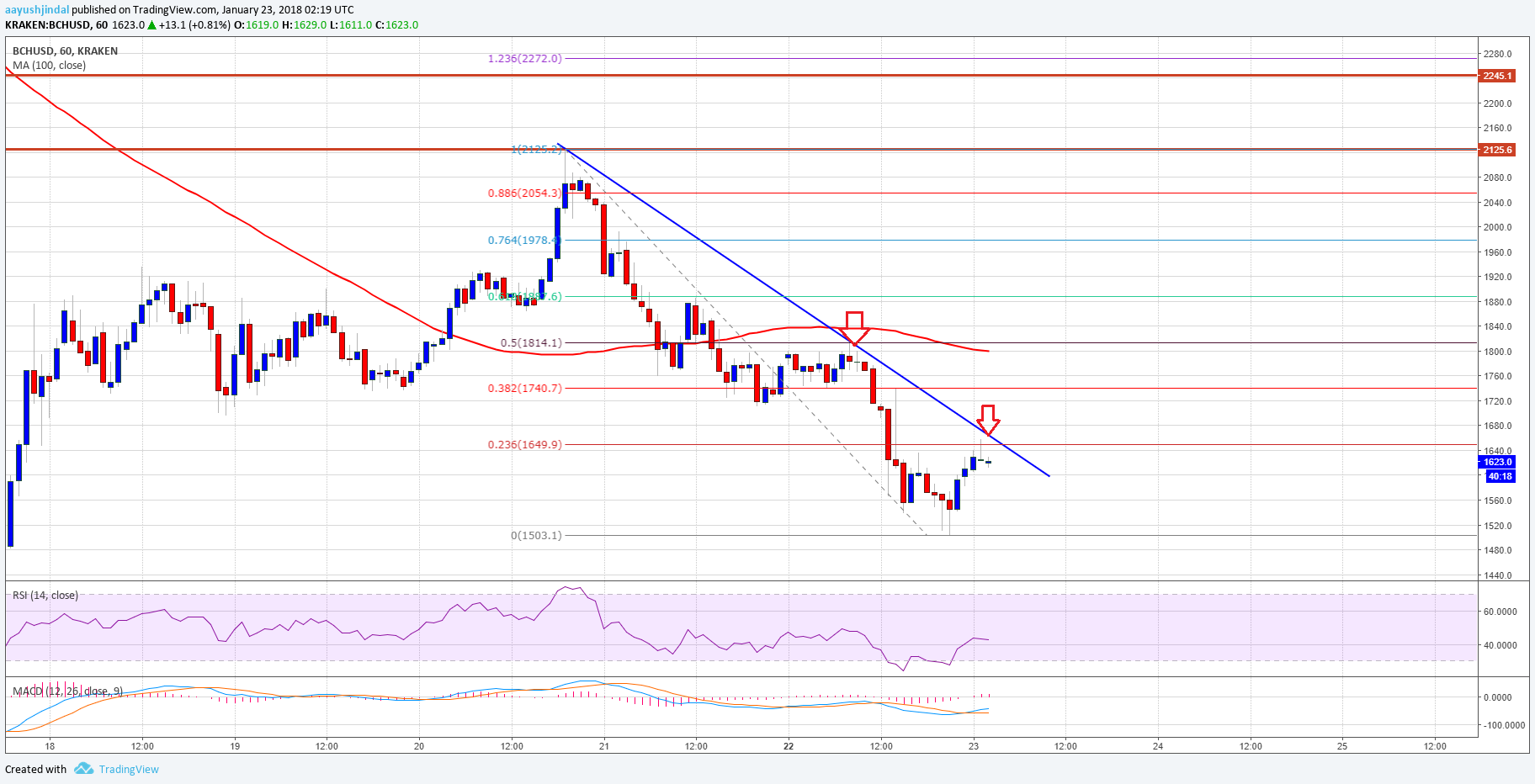
Task: Open the TradingView link at bottom
Action: (x=129, y=769)
